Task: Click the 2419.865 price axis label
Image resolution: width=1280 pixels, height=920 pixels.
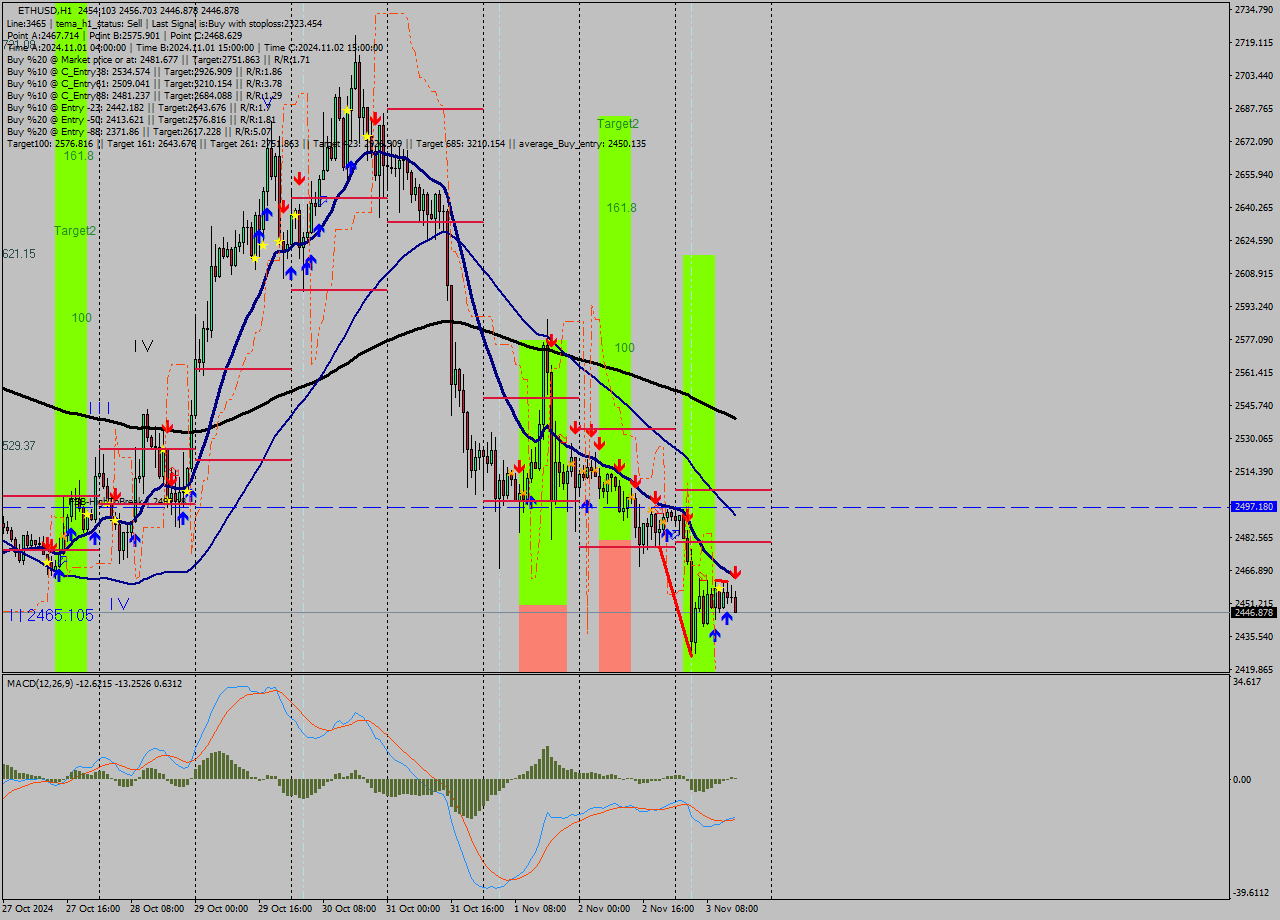Action: click(x=1254, y=669)
